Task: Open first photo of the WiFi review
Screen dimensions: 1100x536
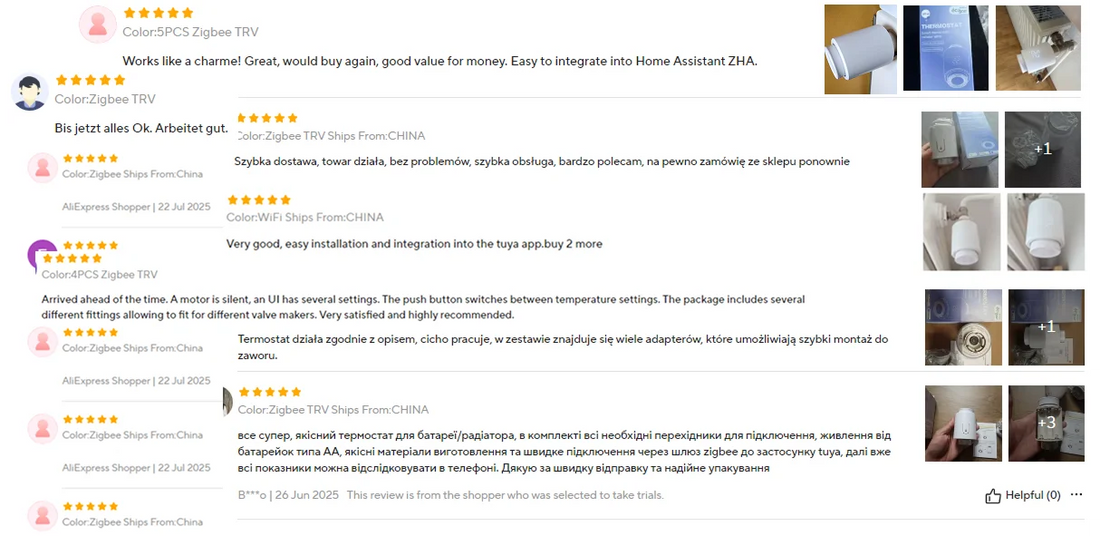Action: tap(960, 231)
